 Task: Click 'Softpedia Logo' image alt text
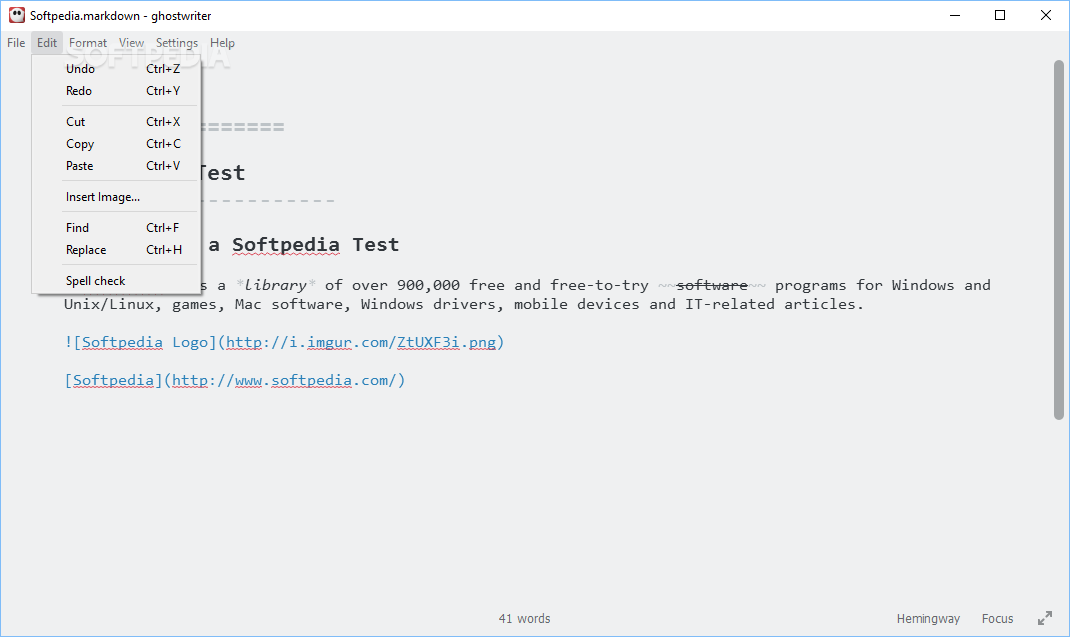click(x=145, y=342)
